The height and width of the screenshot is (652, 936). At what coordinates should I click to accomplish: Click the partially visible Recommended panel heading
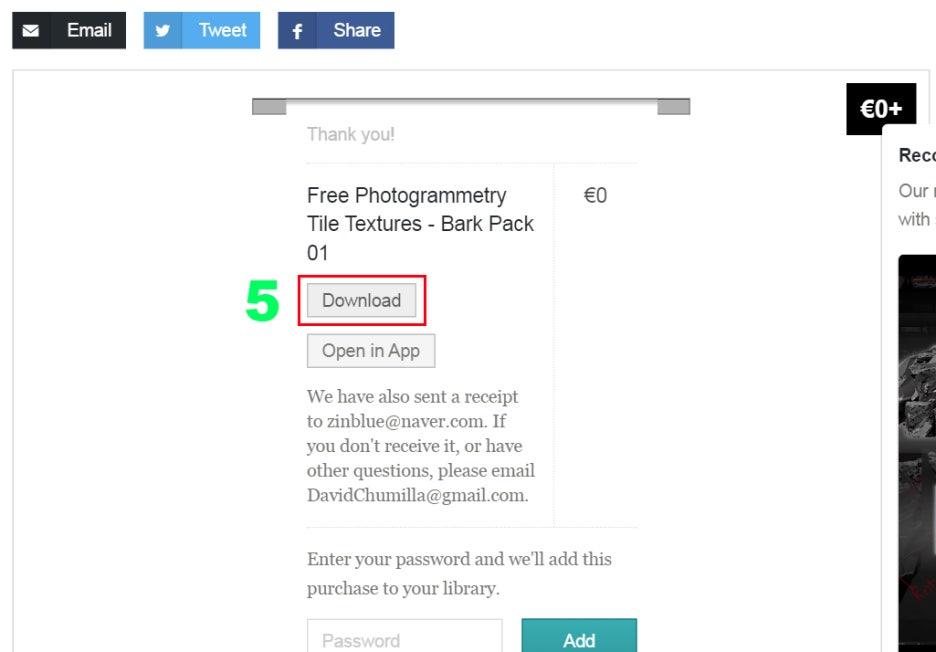coord(917,156)
